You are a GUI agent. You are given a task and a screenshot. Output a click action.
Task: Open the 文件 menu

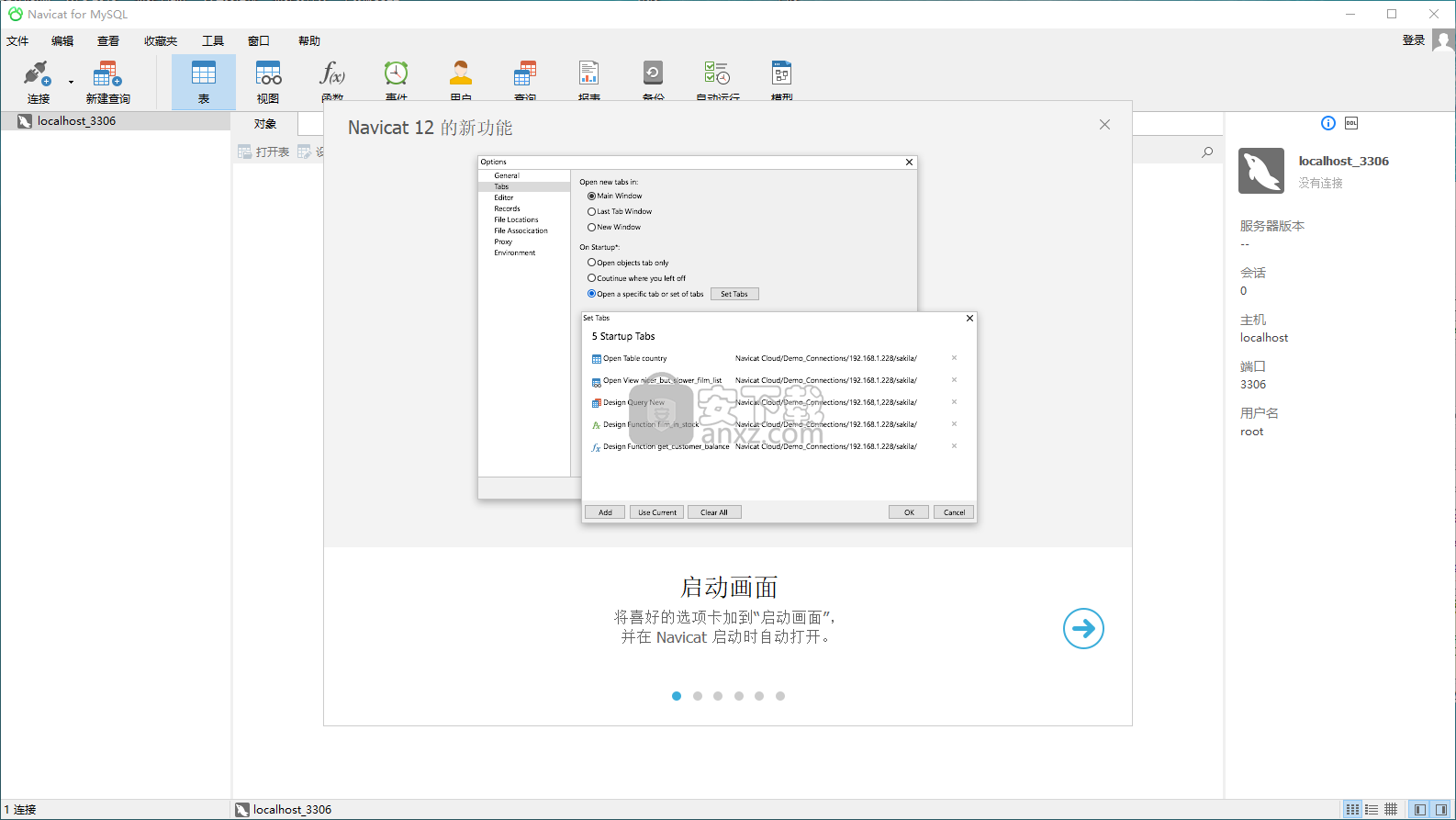(17, 41)
